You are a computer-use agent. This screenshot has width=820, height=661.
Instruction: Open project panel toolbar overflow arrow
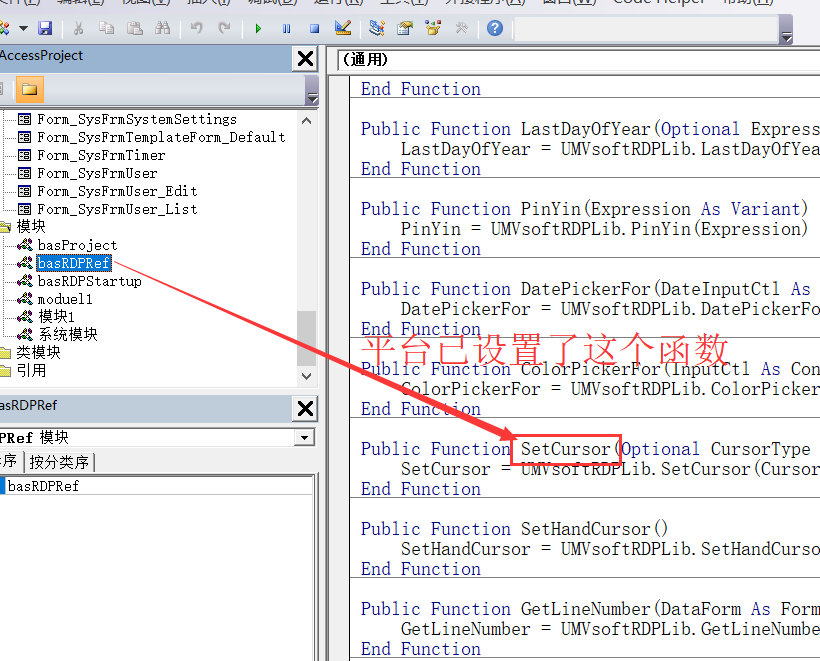click(312, 97)
